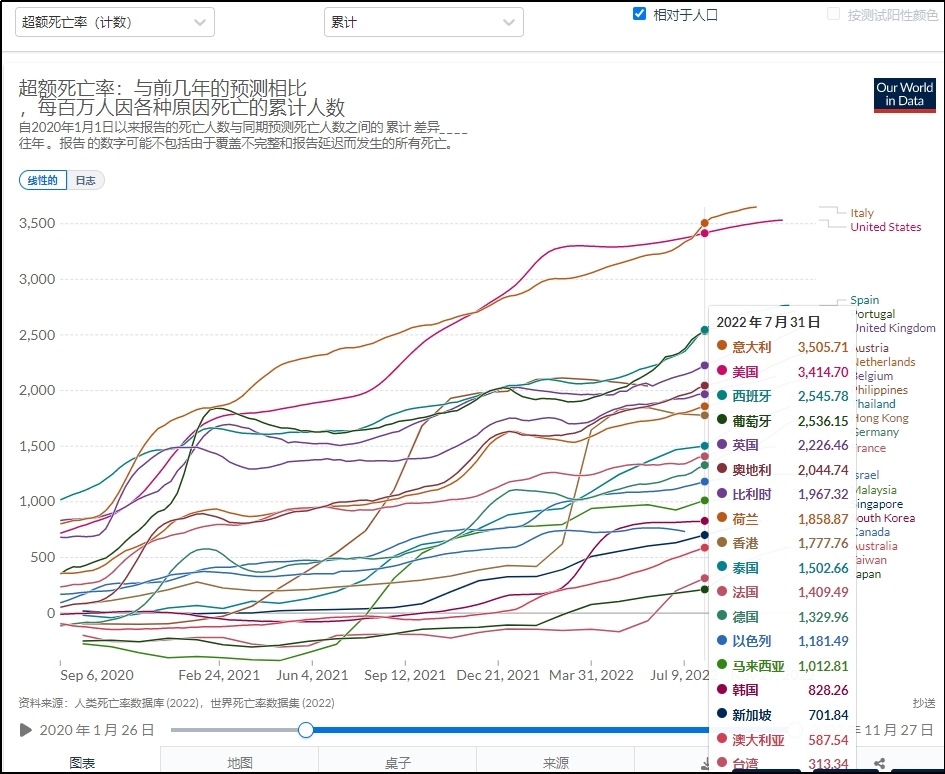
Task: Click the 资料来源 source text
Action: (x=177, y=703)
